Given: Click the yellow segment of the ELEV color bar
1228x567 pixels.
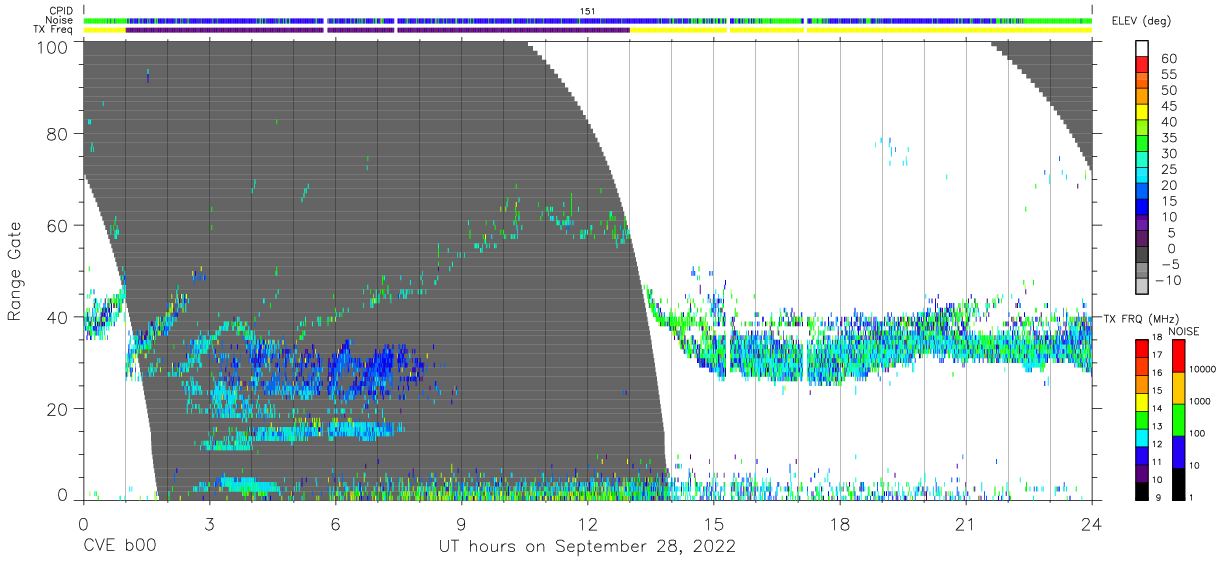Looking at the screenshot, I should pos(1143,113).
